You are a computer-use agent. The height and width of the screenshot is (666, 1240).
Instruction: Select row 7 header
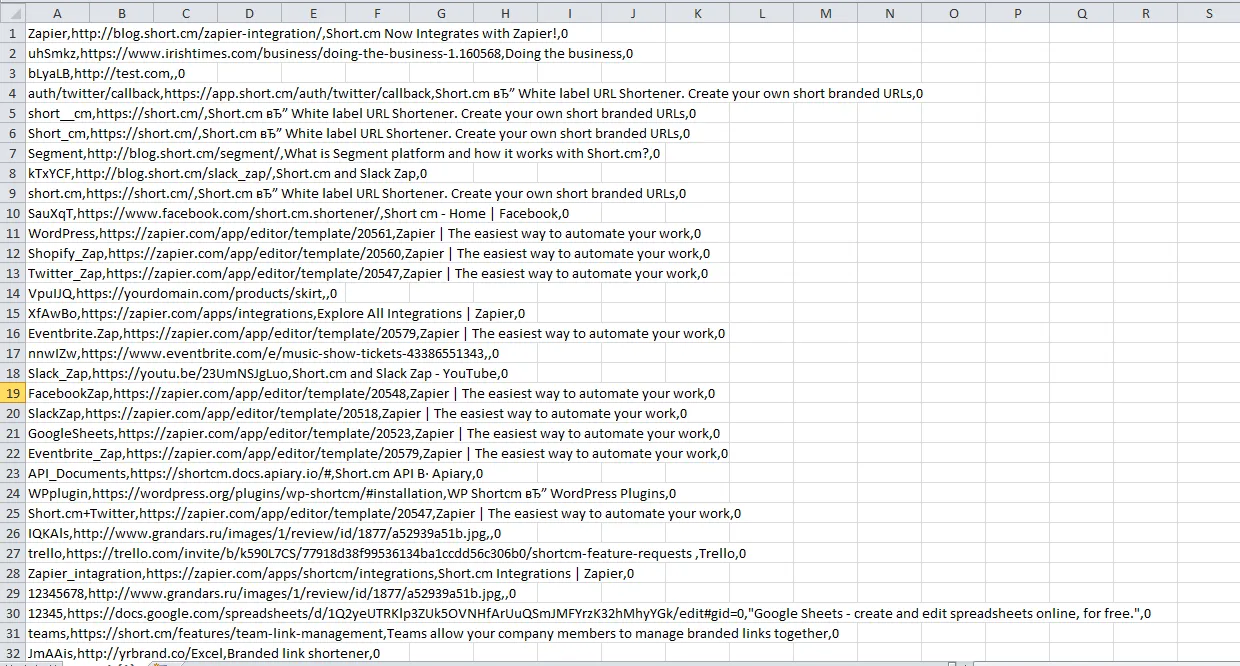(x=12, y=153)
